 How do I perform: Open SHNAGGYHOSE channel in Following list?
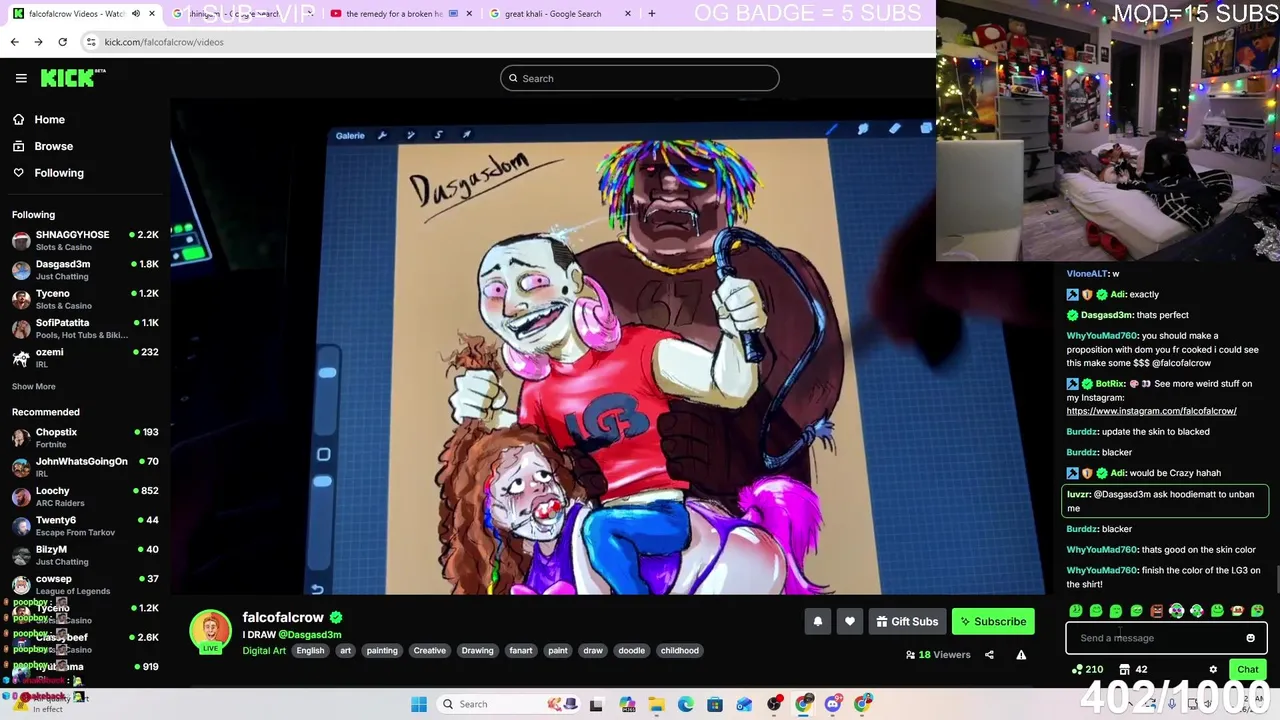85,240
